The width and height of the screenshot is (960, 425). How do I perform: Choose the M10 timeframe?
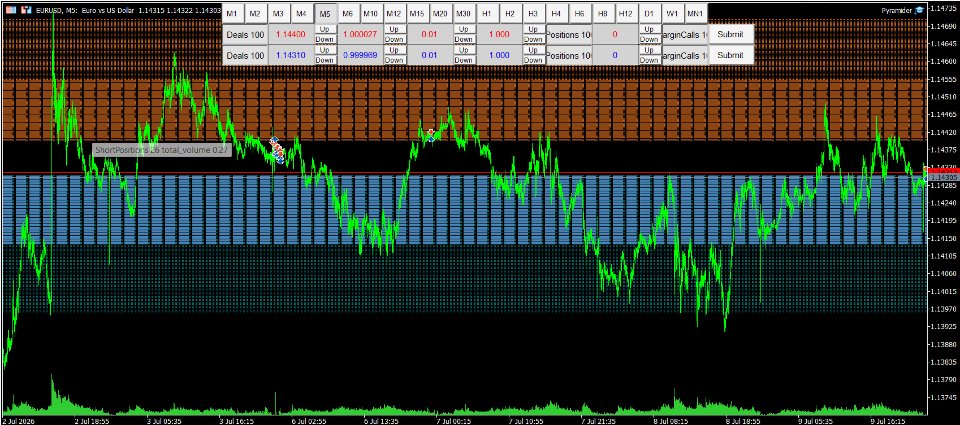(x=370, y=13)
